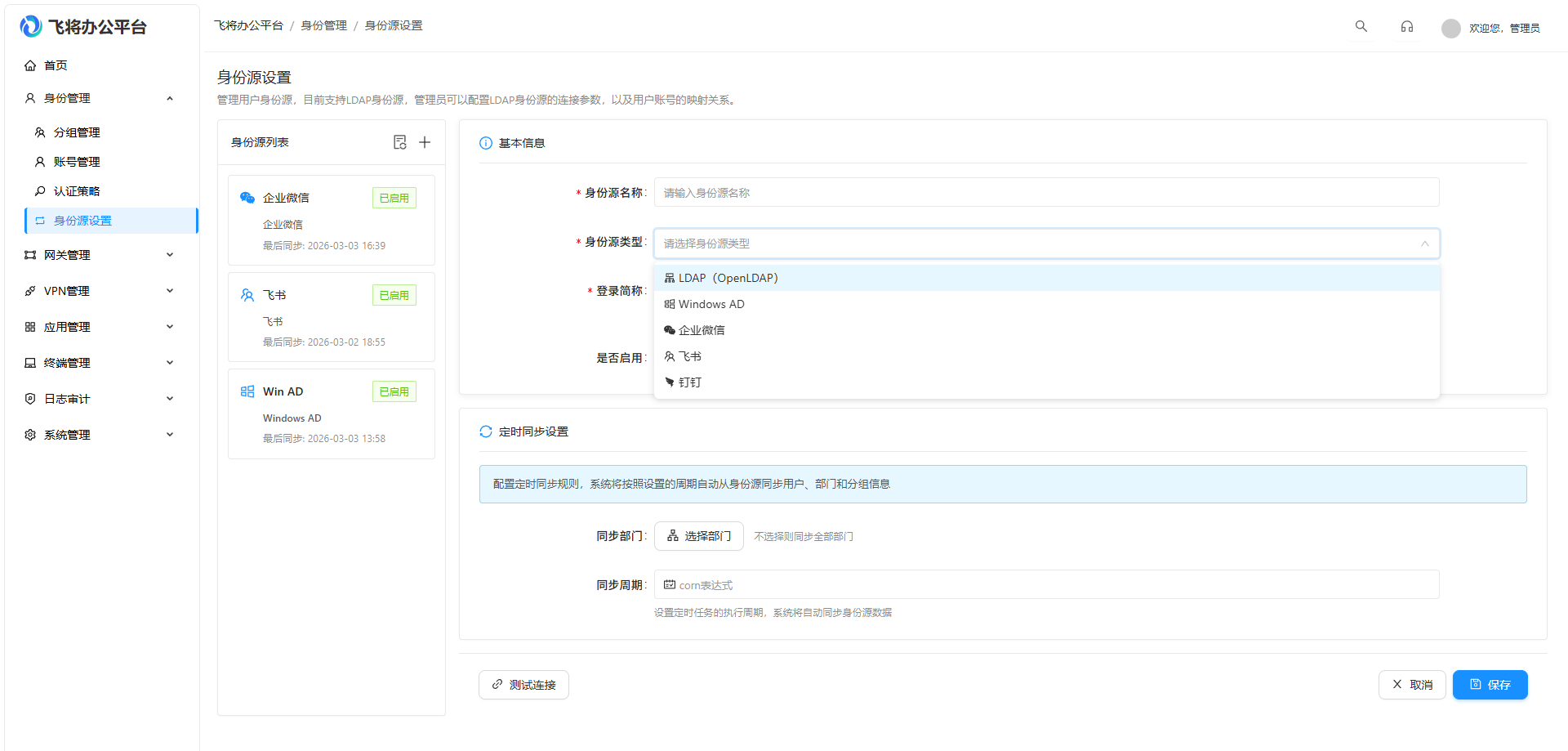Image resolution: width=1568 pixels, height=751 pixels.
Task: Click the Windows AD icon on the Win AD card
Action: 247,391
